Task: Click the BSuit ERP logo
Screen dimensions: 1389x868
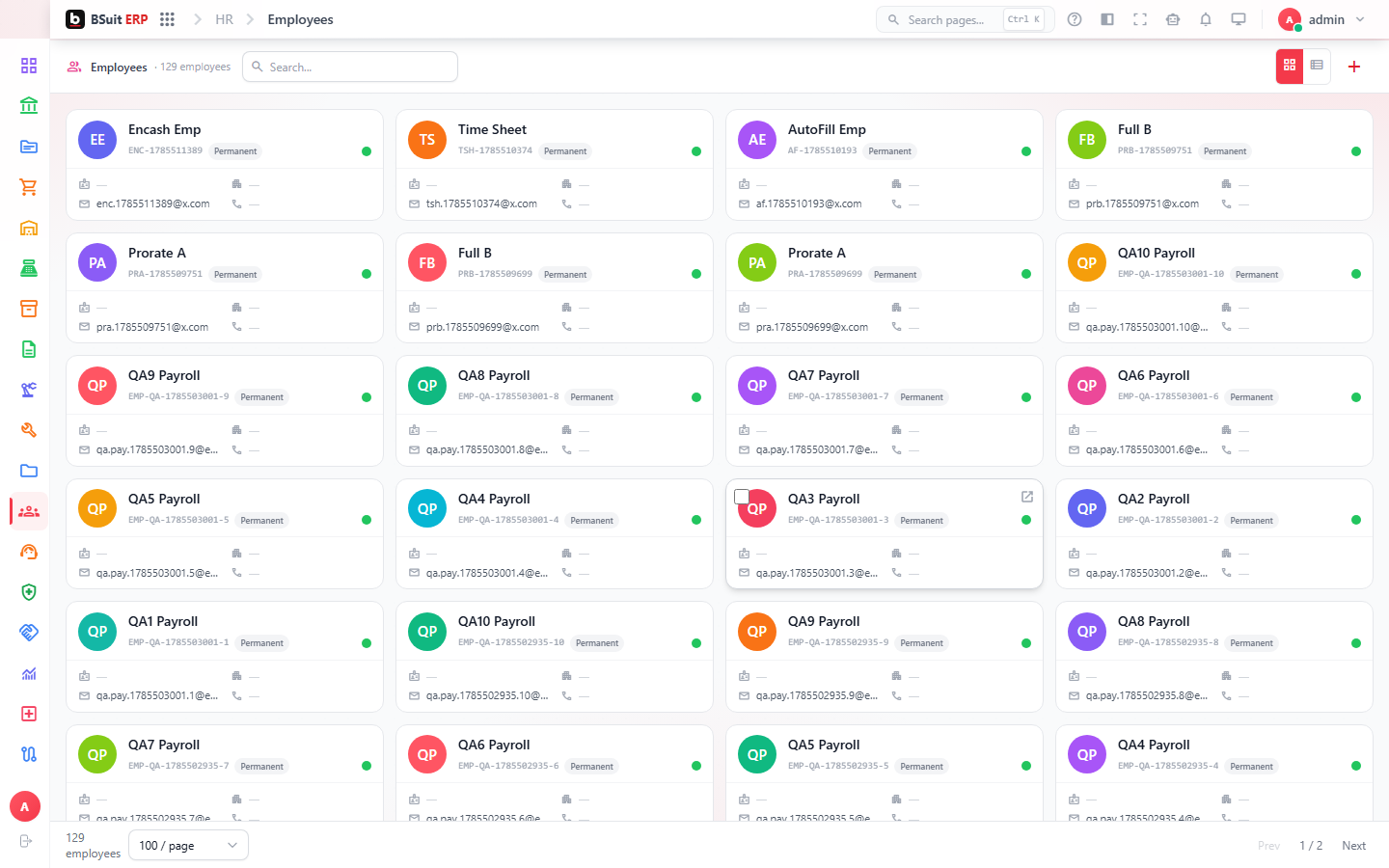Action: 107,19
